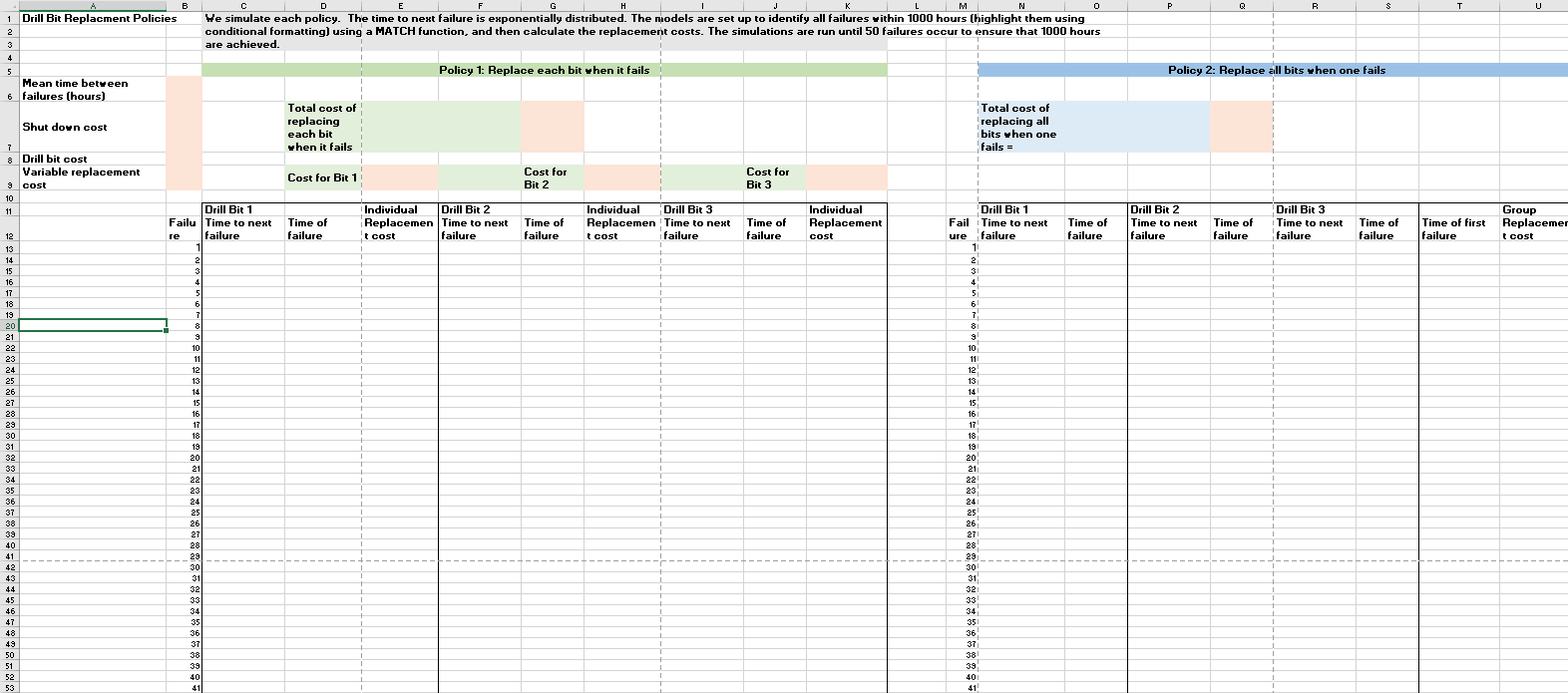Select the 'Shut down cost' label cell

93,127
